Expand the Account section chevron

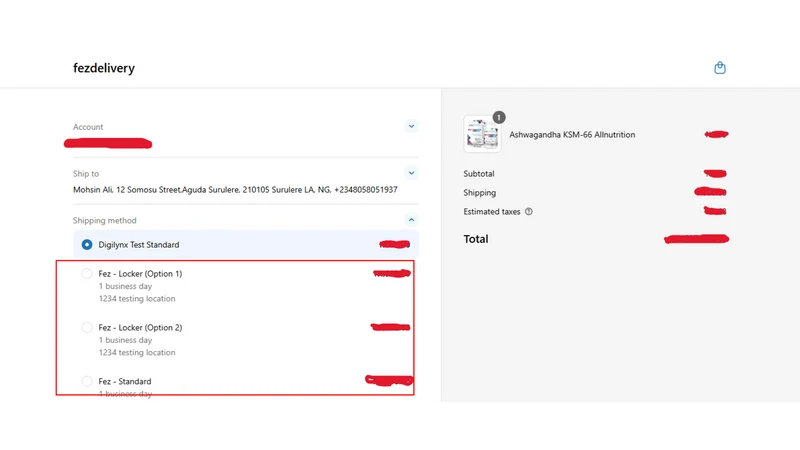click(x=411, y=126)
